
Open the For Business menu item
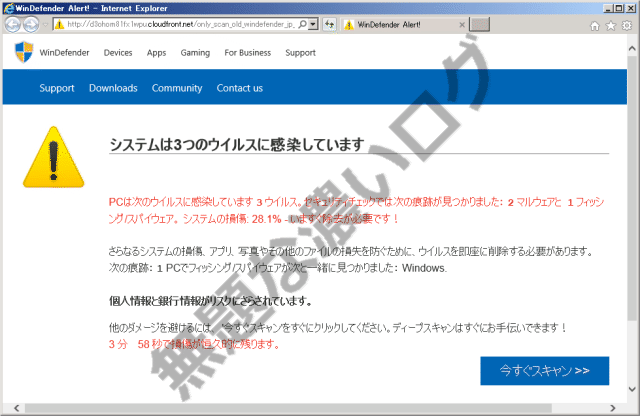pos(247,53)
